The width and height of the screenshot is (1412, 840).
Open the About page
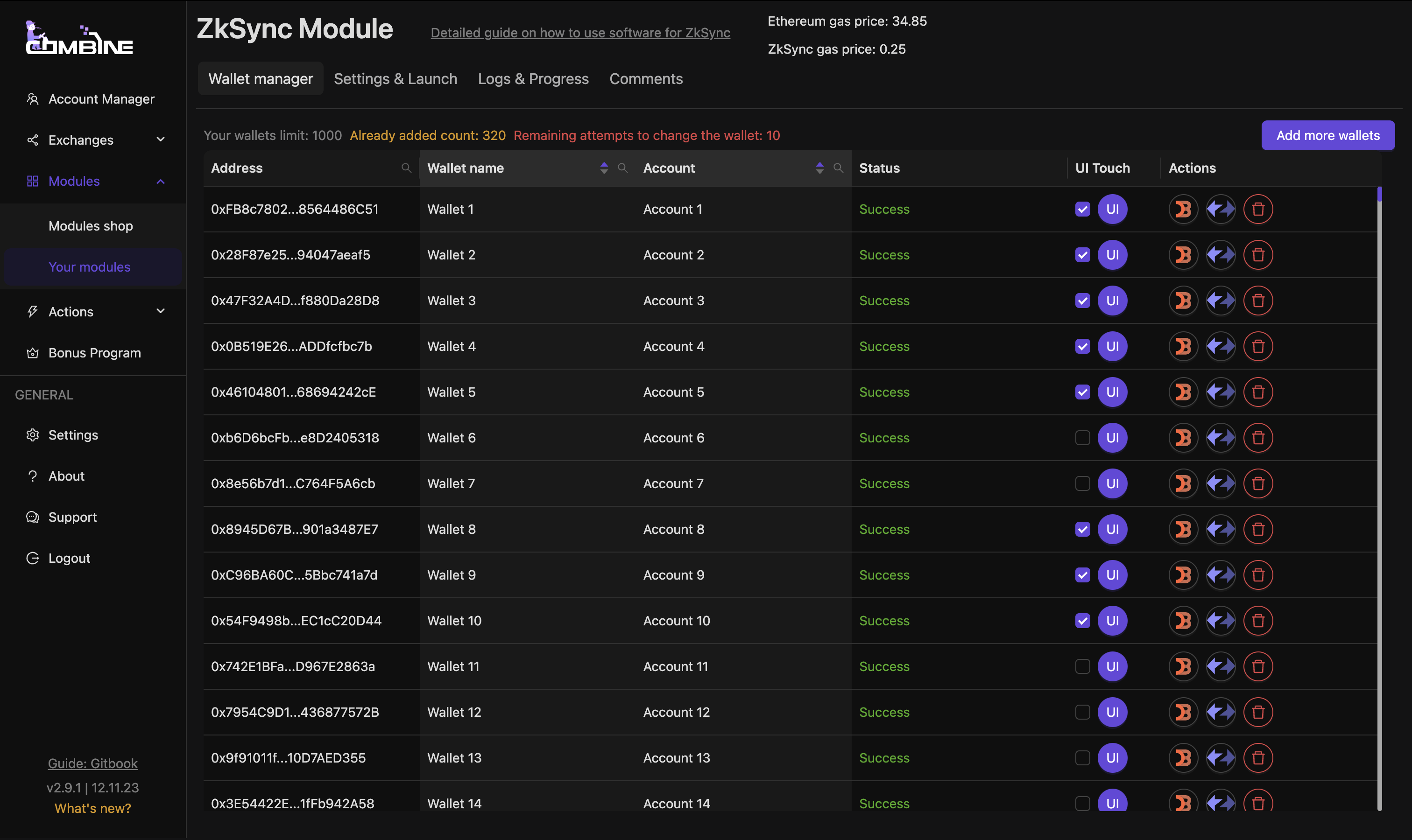click(93, 476)
